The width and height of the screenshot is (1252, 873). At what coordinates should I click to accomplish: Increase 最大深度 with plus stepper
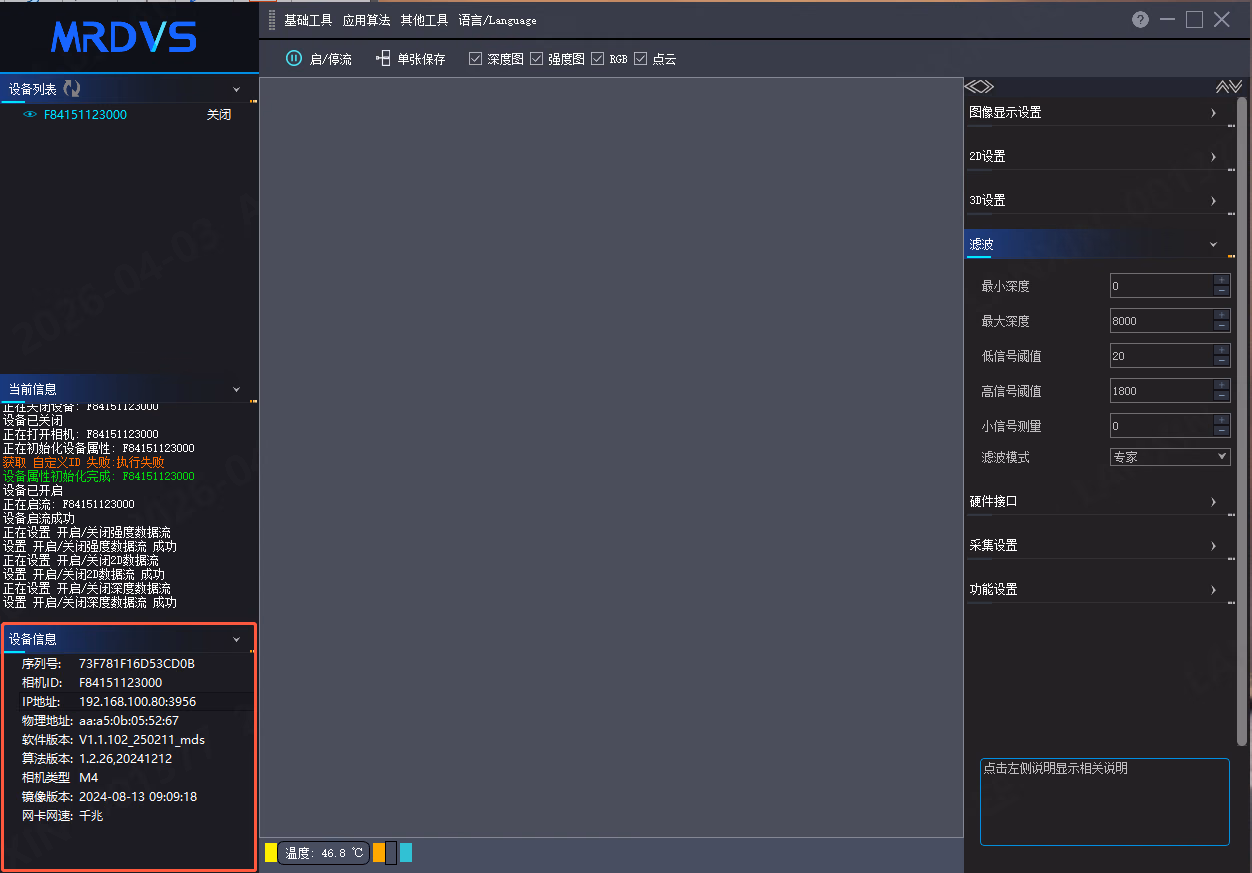[x=1221, y=315]
